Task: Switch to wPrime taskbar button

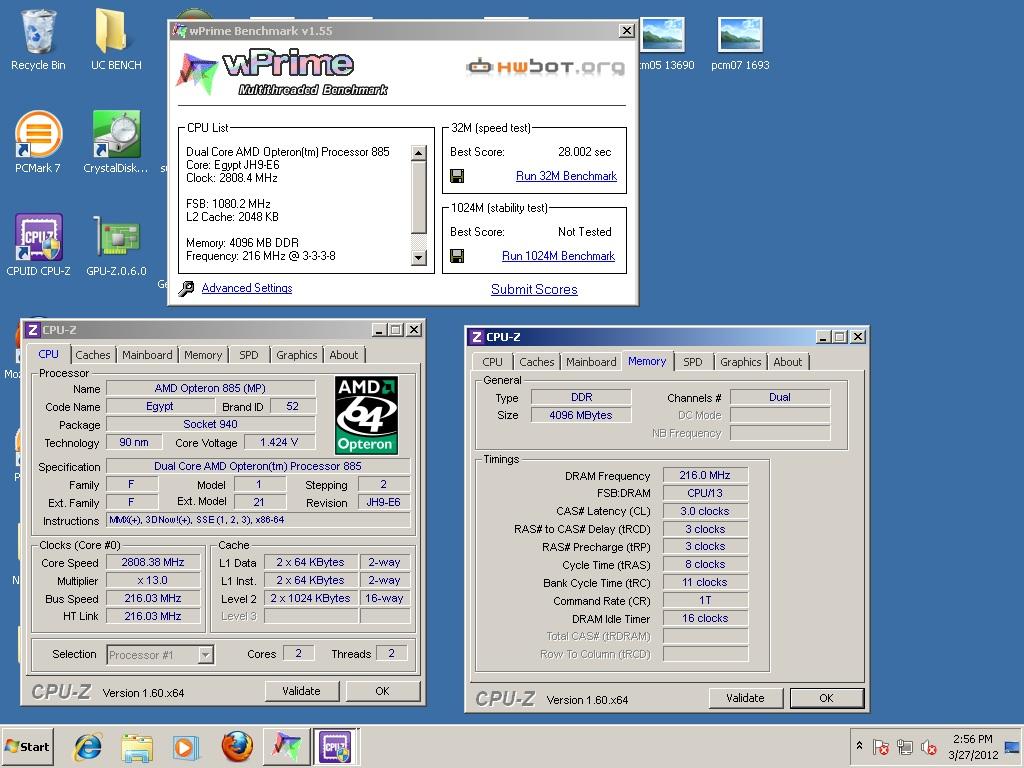Action: 287,746
